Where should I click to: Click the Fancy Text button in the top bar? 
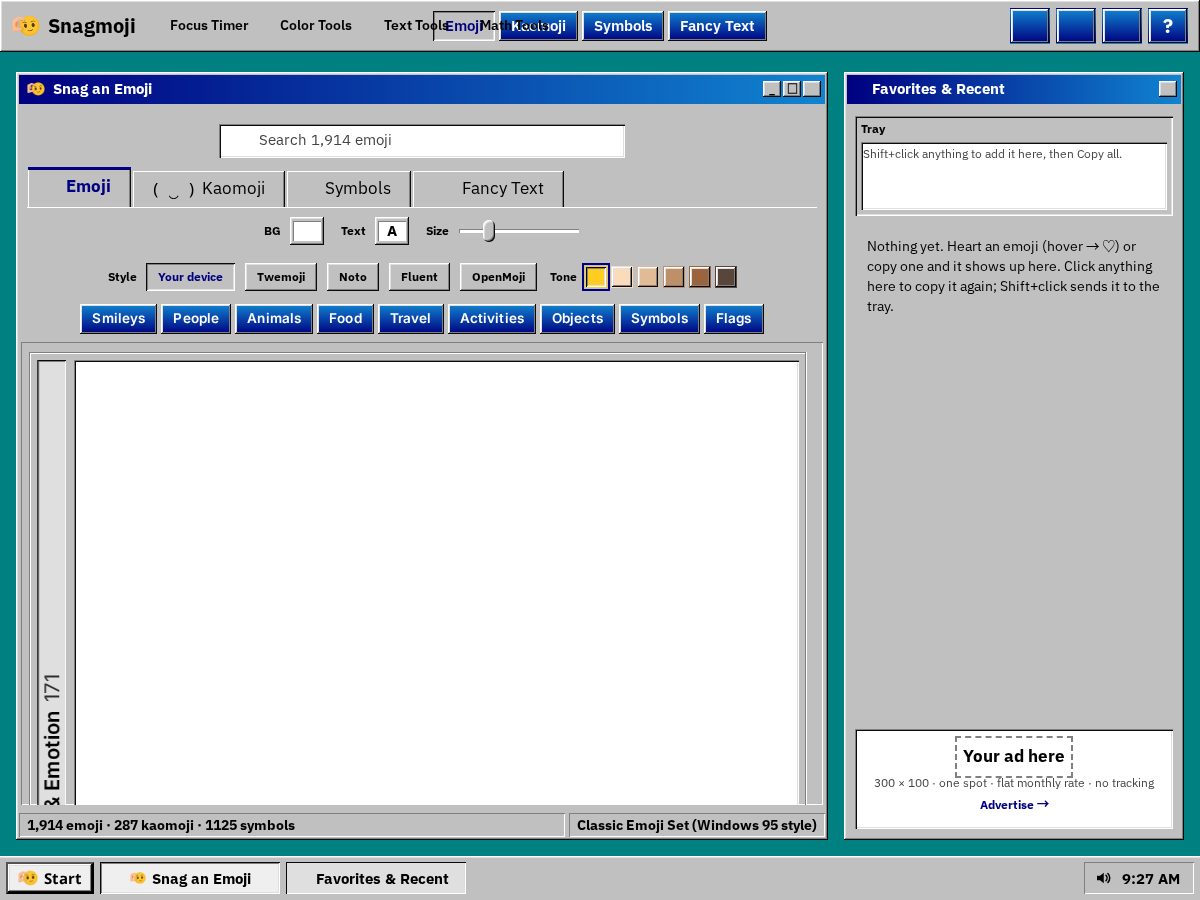[717, 26]
